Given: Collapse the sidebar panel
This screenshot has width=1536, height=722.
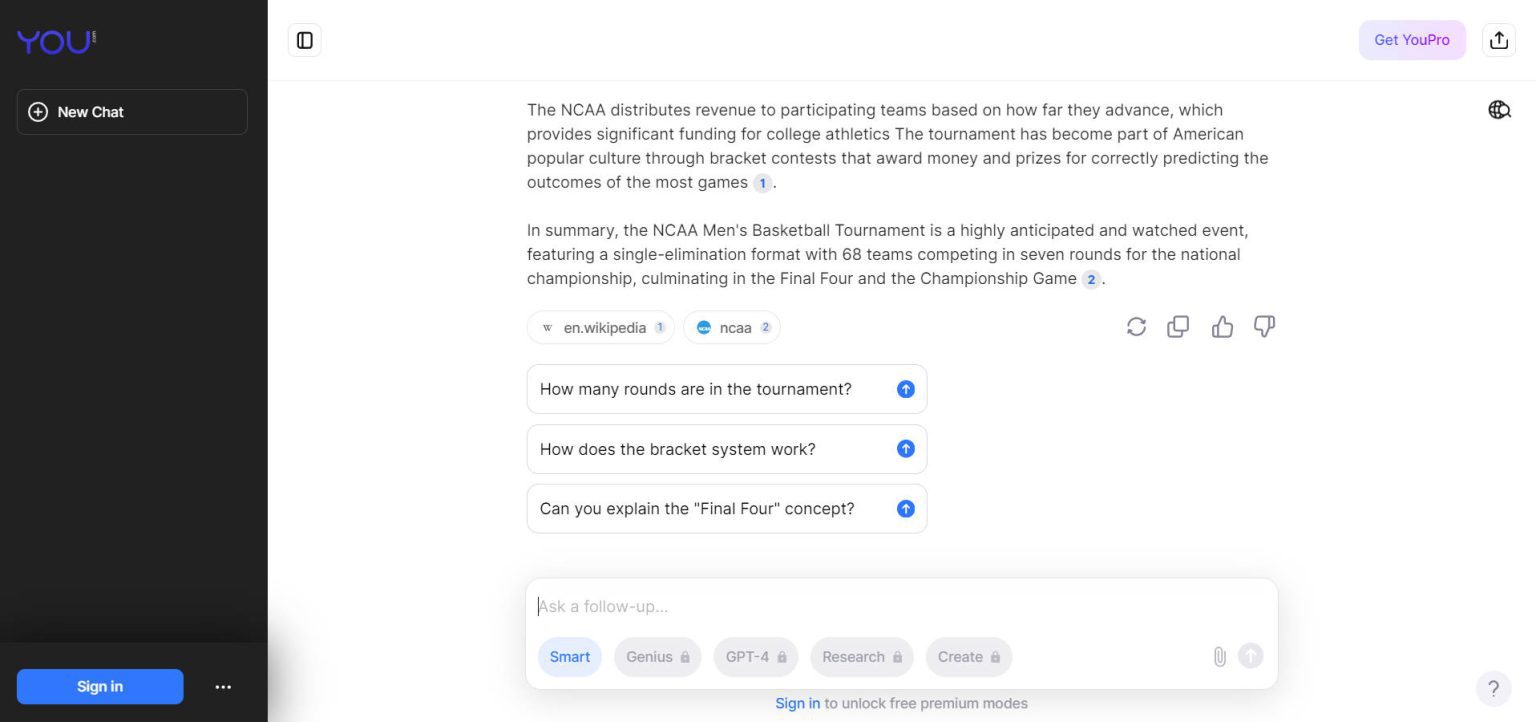Looking at the screenshot, I should [304, 40].
